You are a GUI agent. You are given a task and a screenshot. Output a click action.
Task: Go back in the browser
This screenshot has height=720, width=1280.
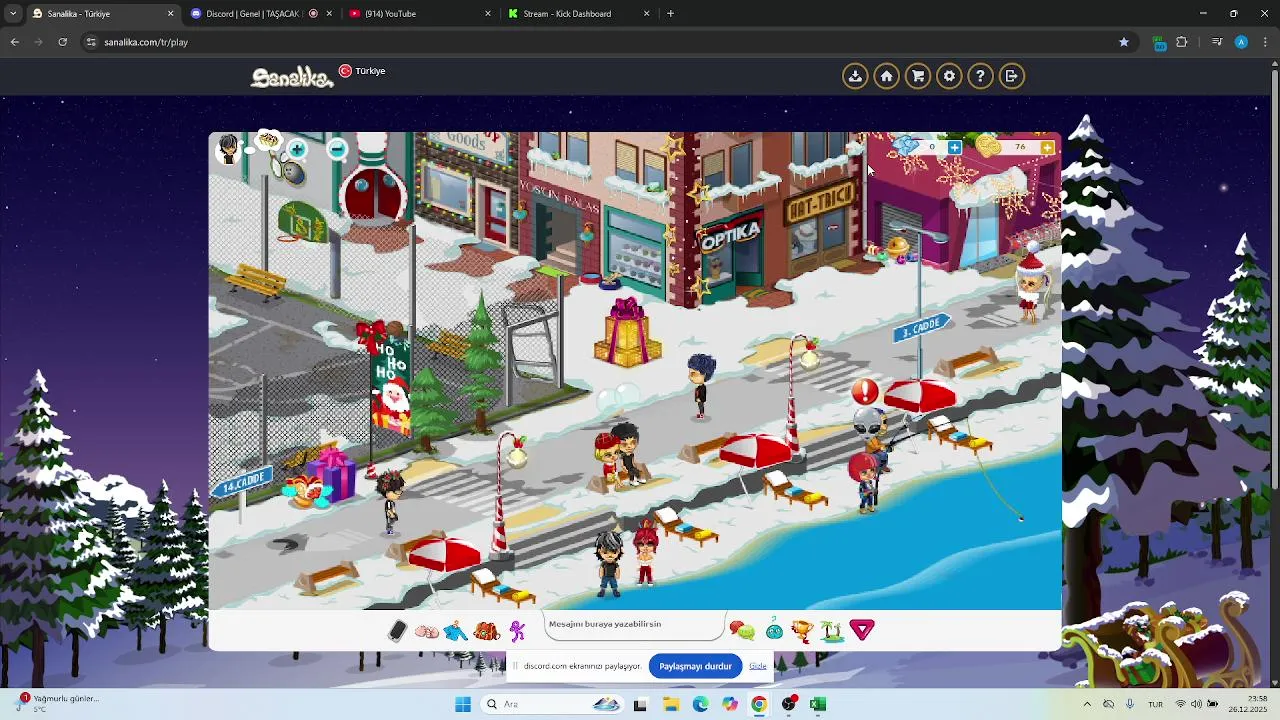14,42
